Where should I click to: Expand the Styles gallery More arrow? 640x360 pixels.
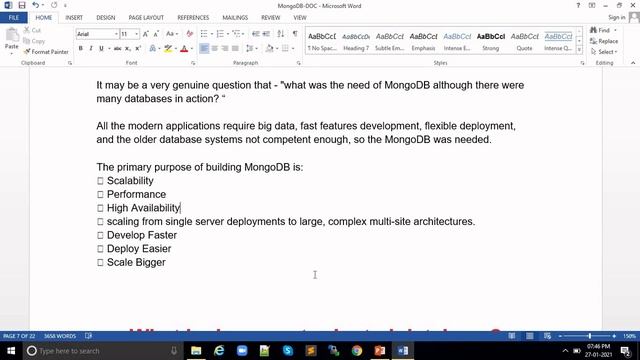coord(579,50)
